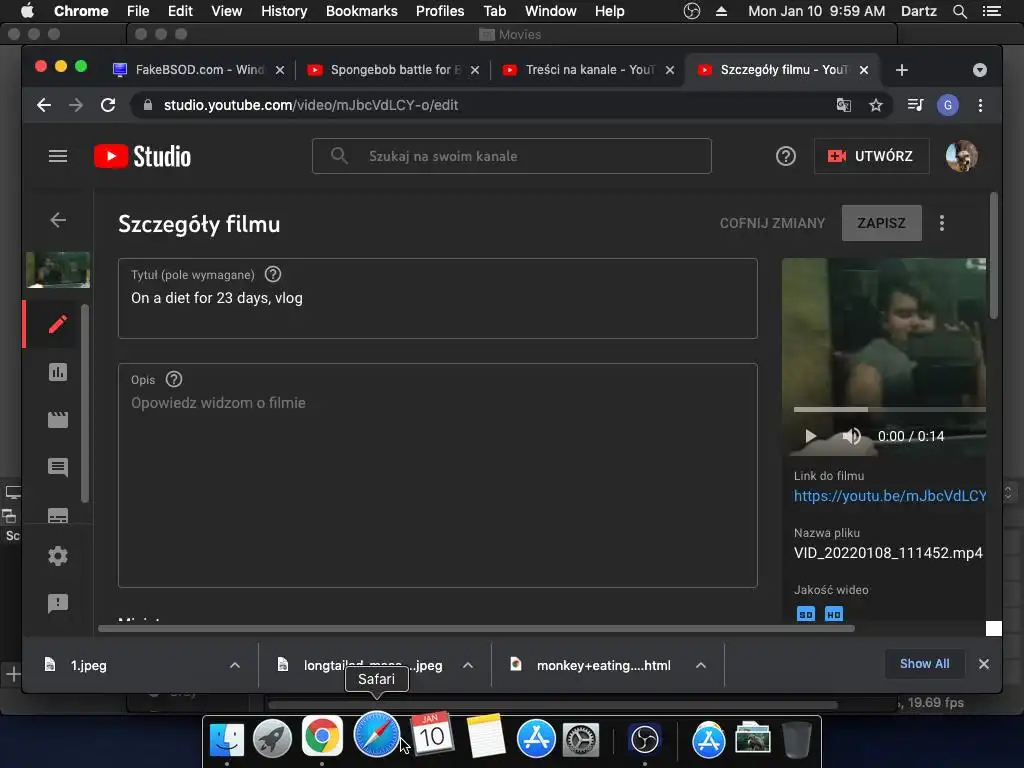Open the Settings gear in the Studio sidebar

tap(57, 556)
